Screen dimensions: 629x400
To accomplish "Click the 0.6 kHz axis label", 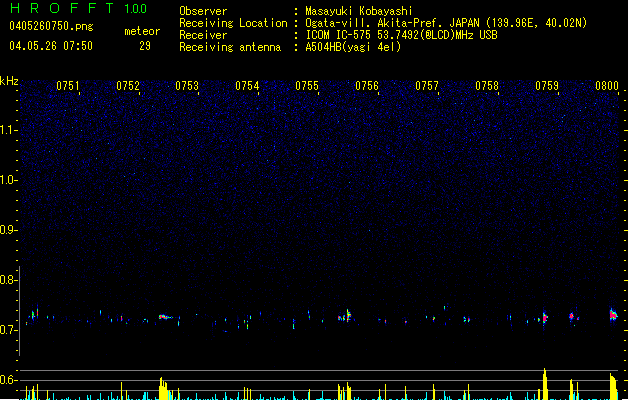I will 9,380.
